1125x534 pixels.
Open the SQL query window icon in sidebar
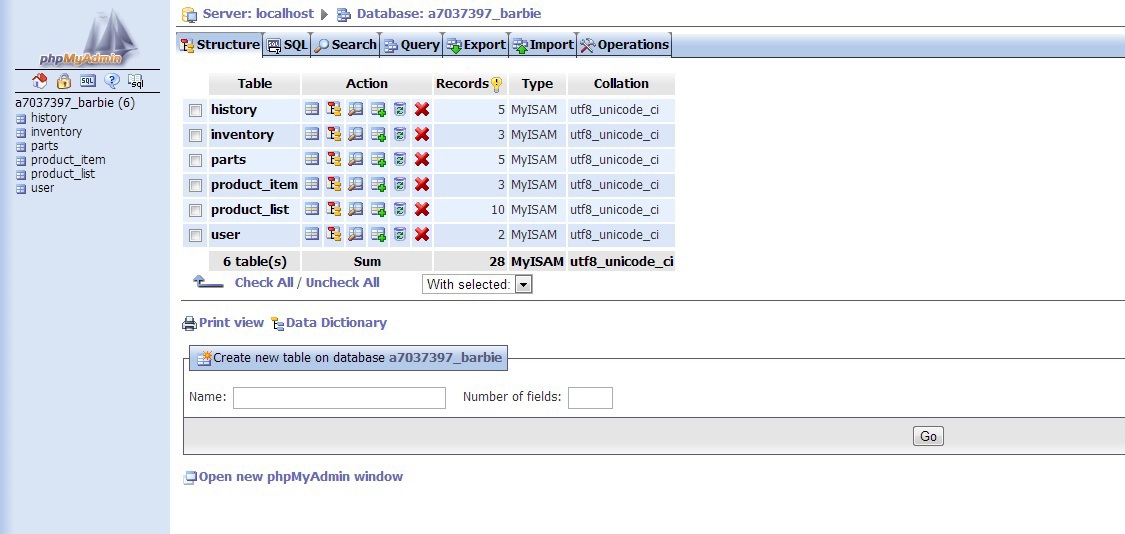pyautogui.click(x=88, y=81)
